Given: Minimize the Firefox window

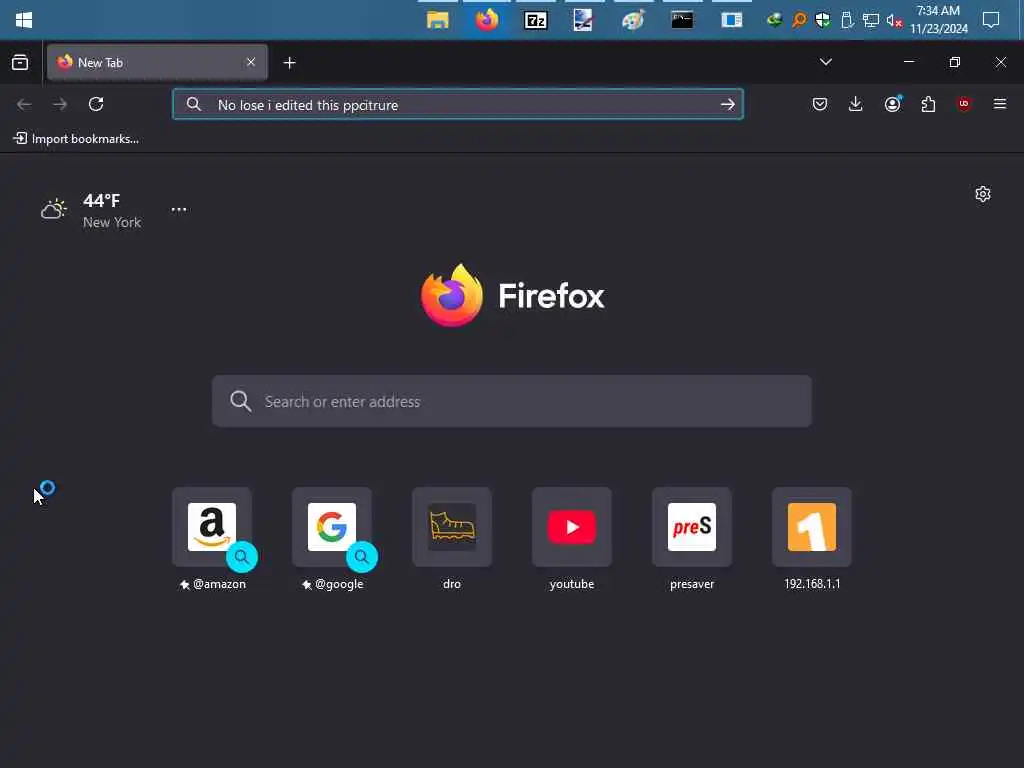Looking at the screenshot, I should tap(909, 62).
